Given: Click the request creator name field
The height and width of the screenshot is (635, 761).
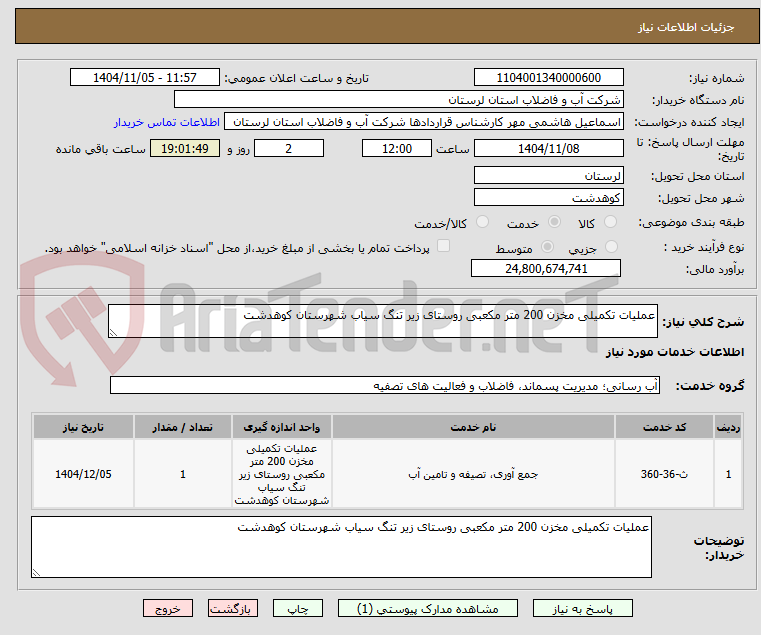Looking at the screenshot, I should tap(424, 122).
